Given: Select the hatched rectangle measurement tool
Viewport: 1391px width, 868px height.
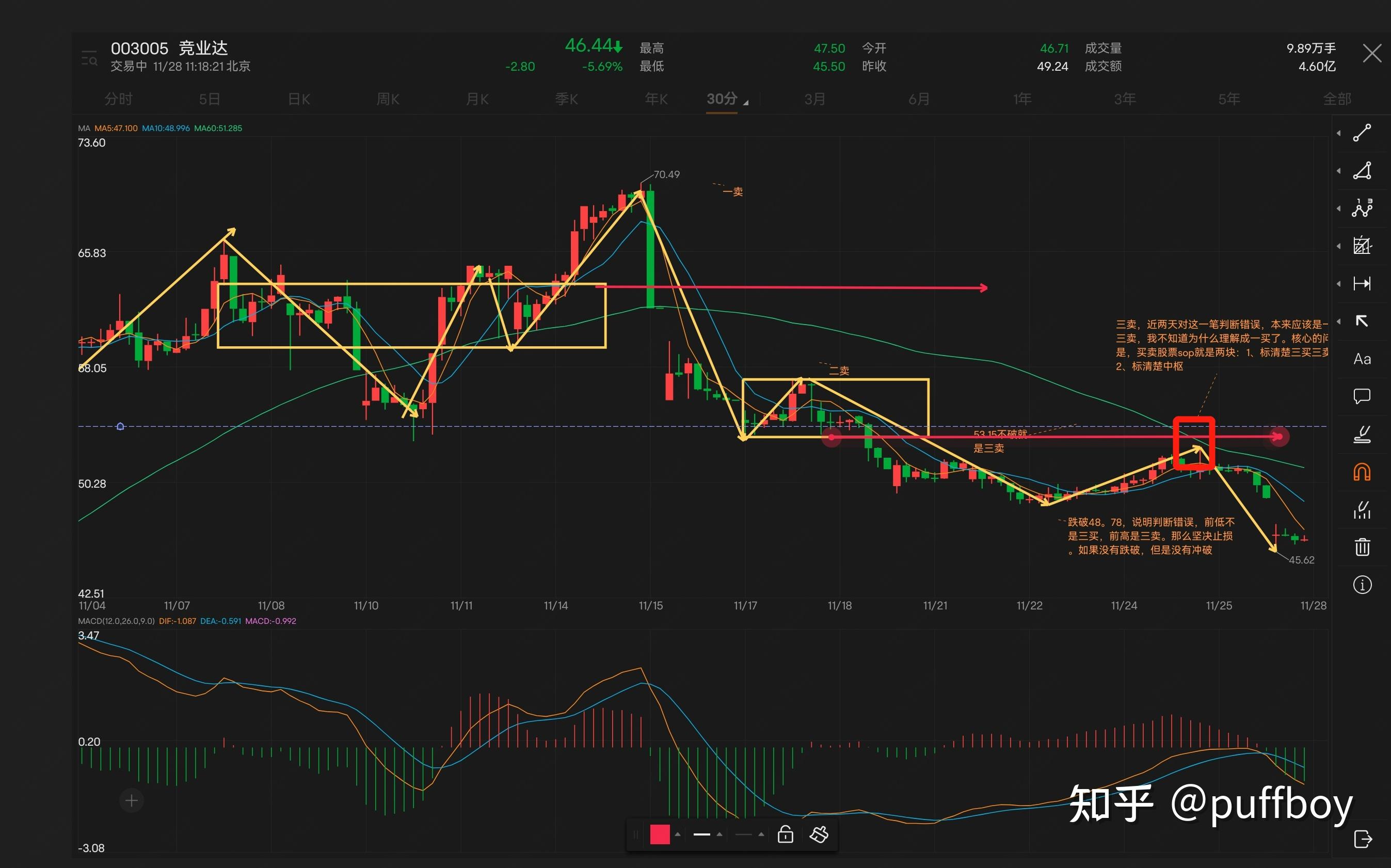Looking at the screenshot, I should tap(1362, 246).
